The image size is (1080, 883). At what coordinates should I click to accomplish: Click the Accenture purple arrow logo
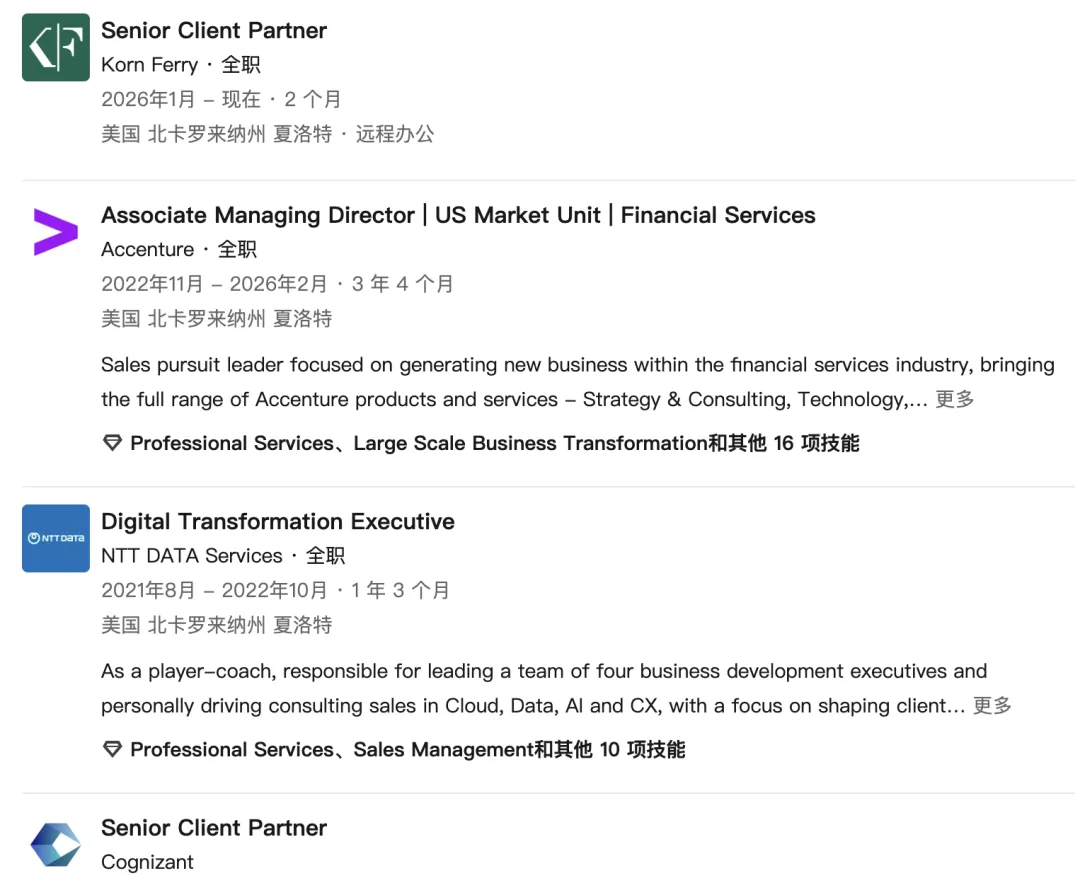click(x=56, y=232)
